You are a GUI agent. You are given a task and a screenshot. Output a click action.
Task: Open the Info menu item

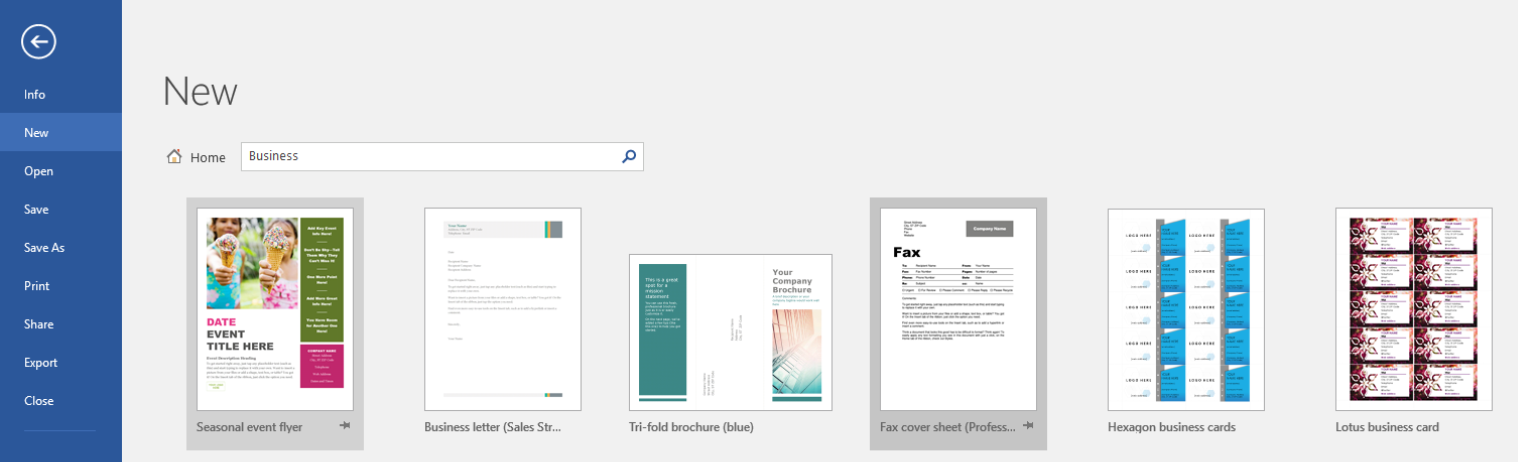(x=61, y=94)
